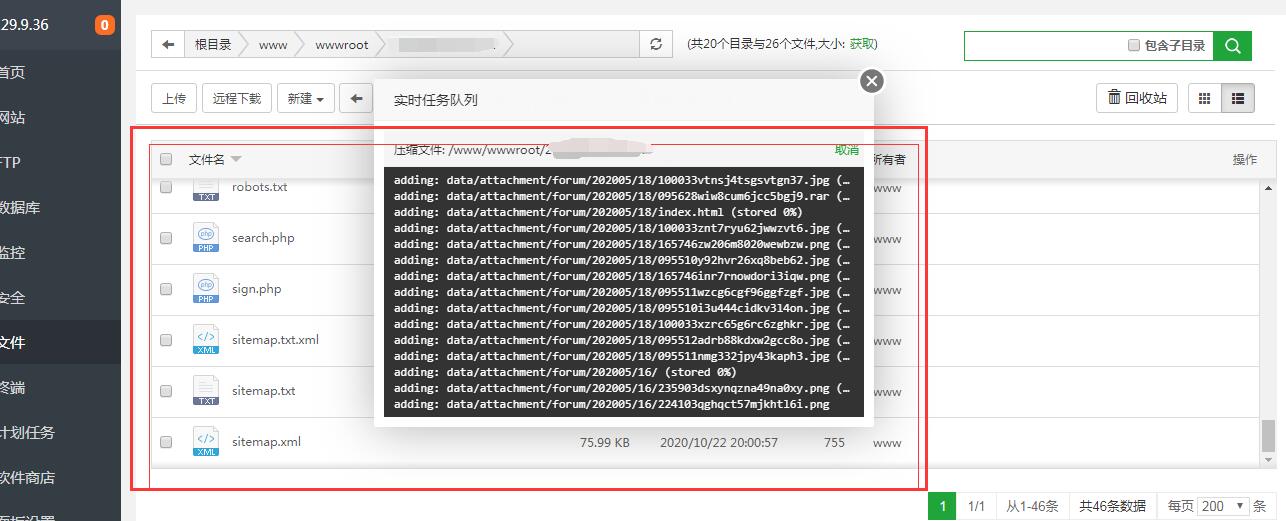The image size is (1286, 521).
Task: Click the sitemap.txt file name
Action: click(264, 390)
